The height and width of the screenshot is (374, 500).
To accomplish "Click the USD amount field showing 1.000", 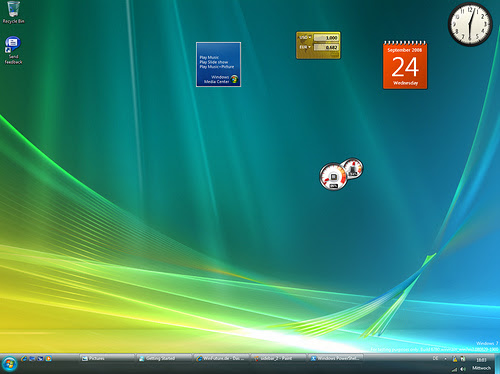I will point(326,38).
